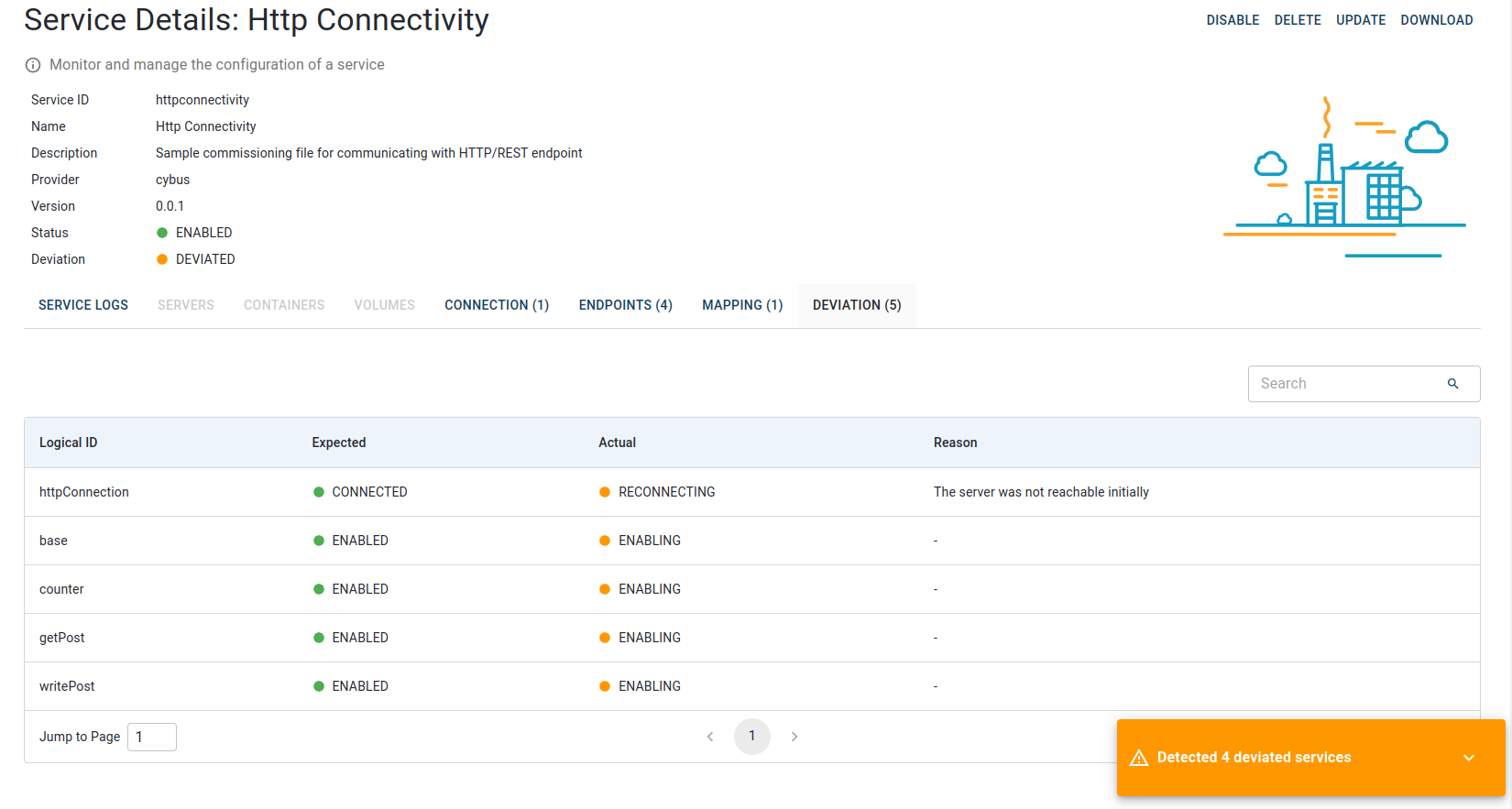Open the Service Logs tab

point(83,305)
